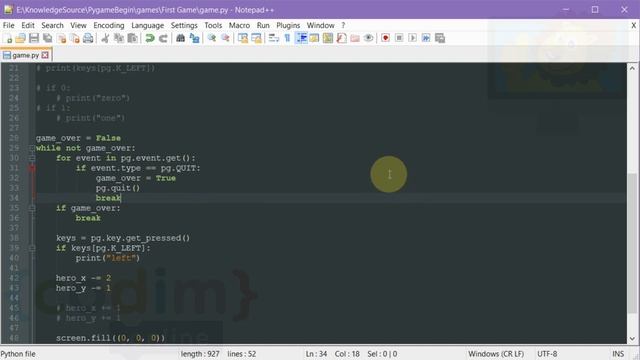
Task: Open Find with the binoculars icon
Action: [180, 38]
